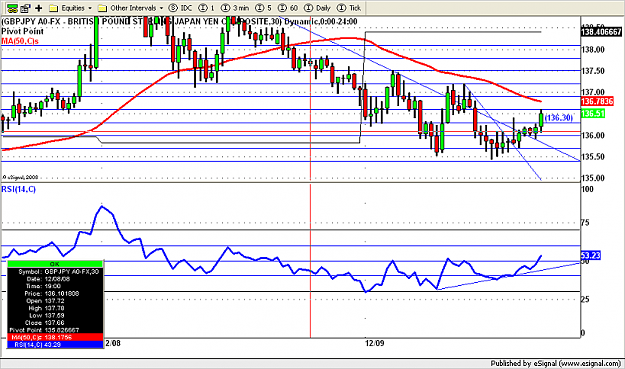This screenshot has width=625, height=369.
Task: Click the Time 19:00 row in data window
Action: 55,286
